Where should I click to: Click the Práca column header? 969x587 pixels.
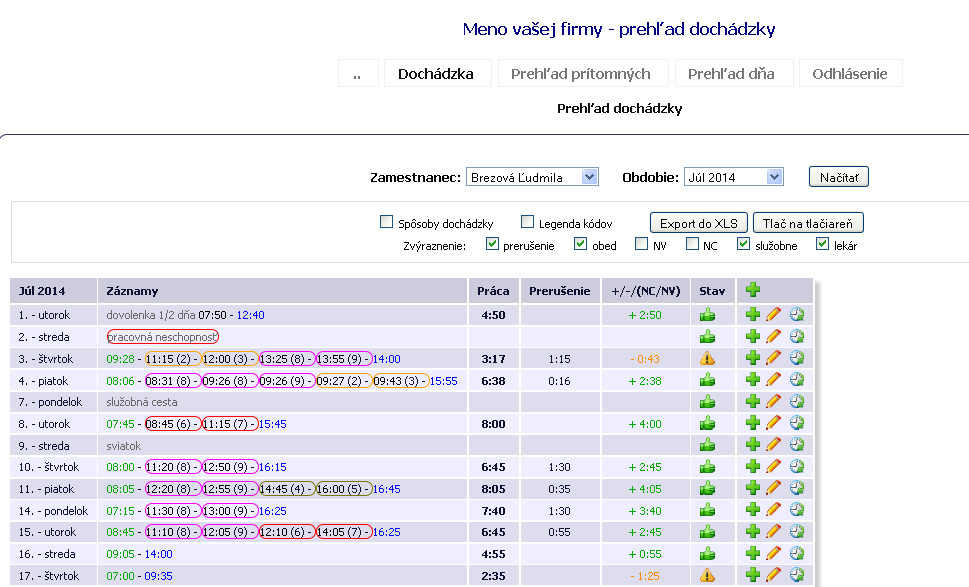tap(493, 291)
